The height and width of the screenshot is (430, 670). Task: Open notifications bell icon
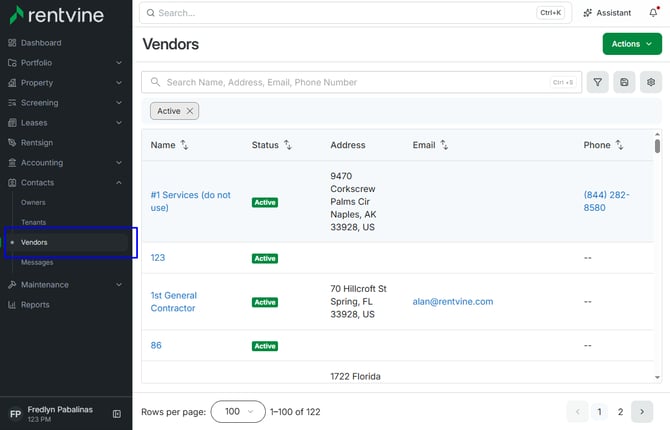[653, 13]
